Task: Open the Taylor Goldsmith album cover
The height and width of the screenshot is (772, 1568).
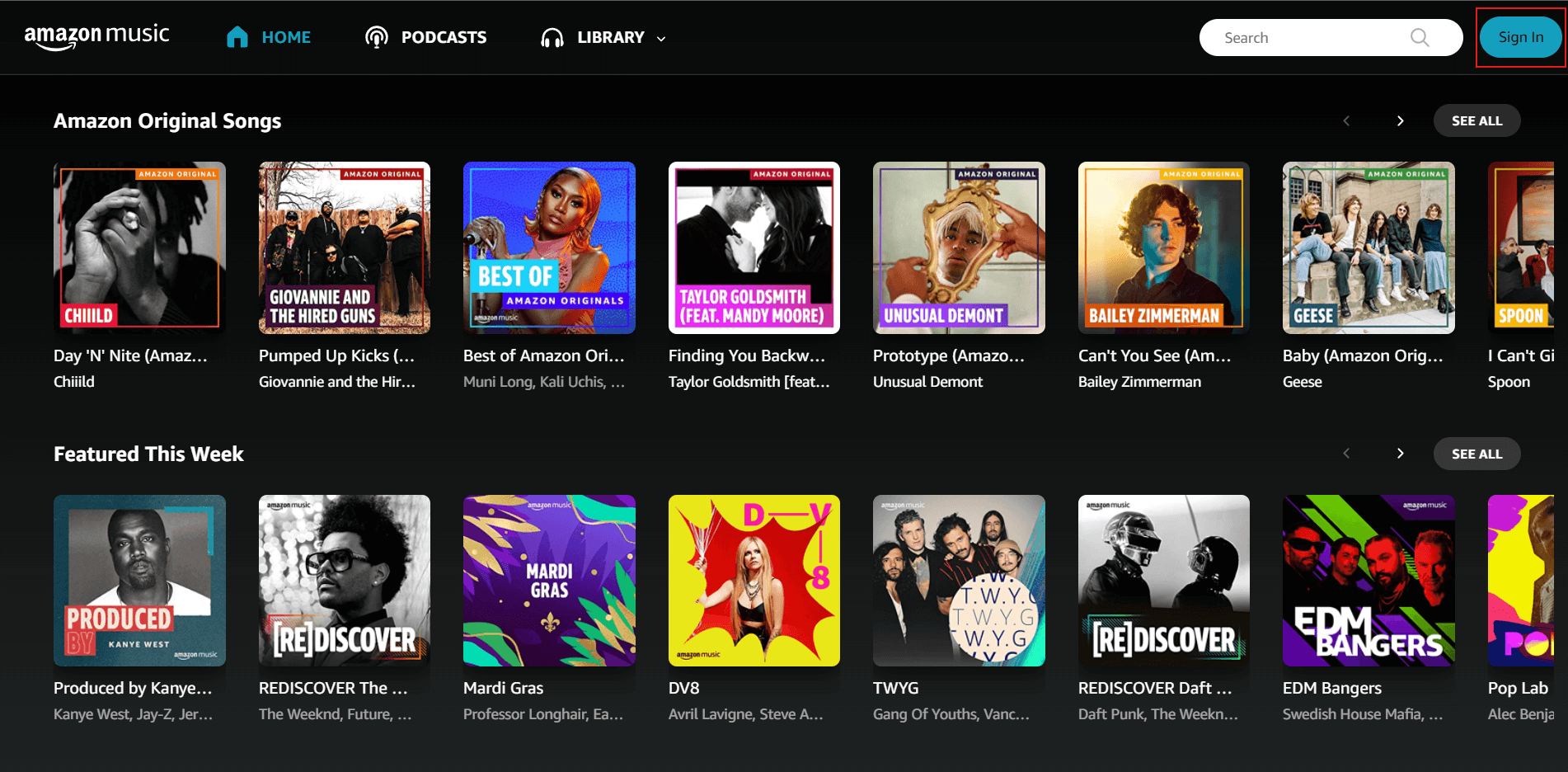Action: (754, 247)
